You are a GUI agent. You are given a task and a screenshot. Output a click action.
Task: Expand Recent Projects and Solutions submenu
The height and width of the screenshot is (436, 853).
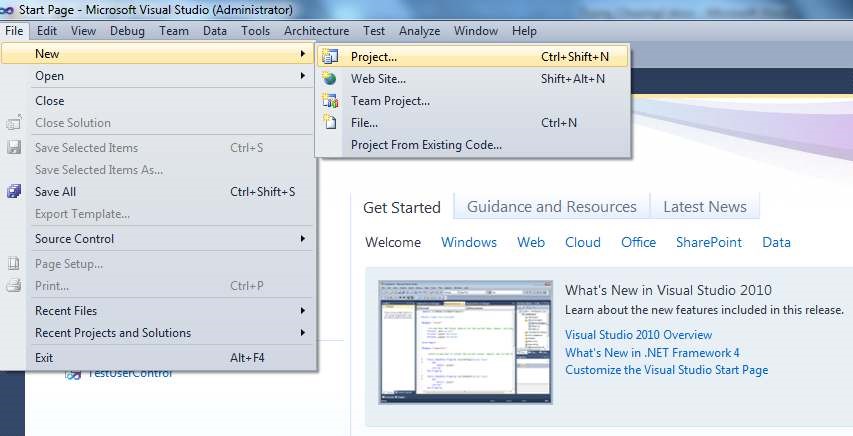point(302,333)
